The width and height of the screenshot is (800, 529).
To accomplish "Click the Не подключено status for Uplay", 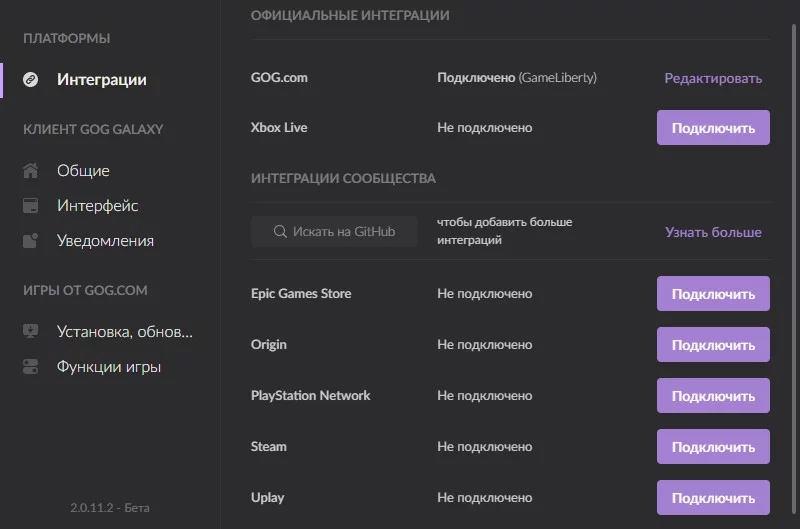I will click(485, 497).
